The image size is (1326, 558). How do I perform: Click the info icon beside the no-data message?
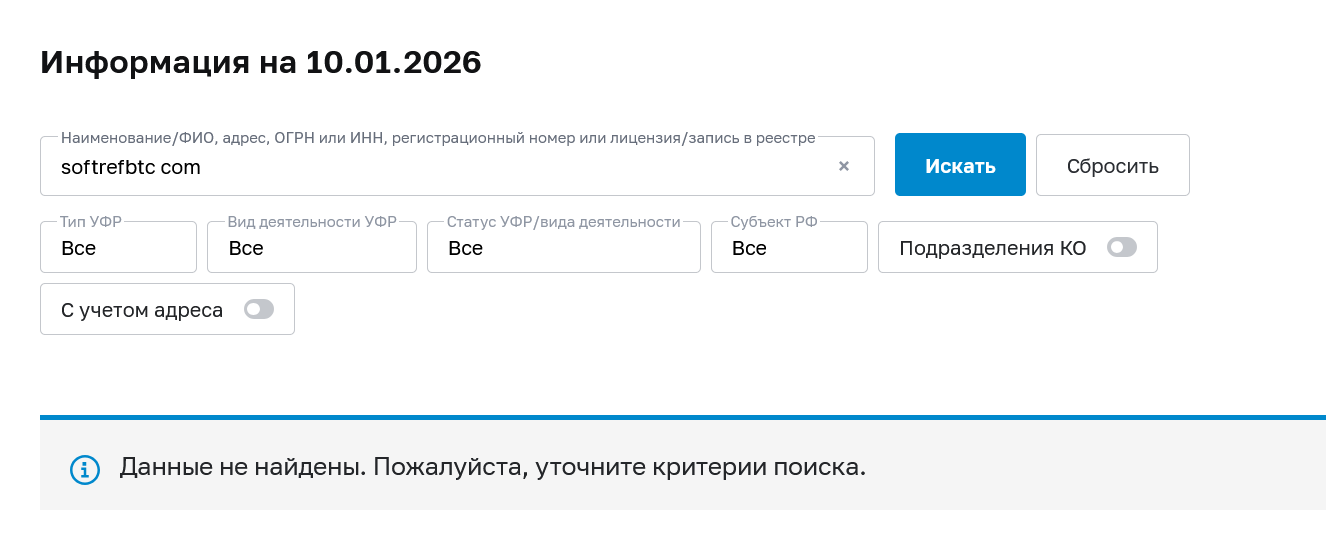[85, 469]
